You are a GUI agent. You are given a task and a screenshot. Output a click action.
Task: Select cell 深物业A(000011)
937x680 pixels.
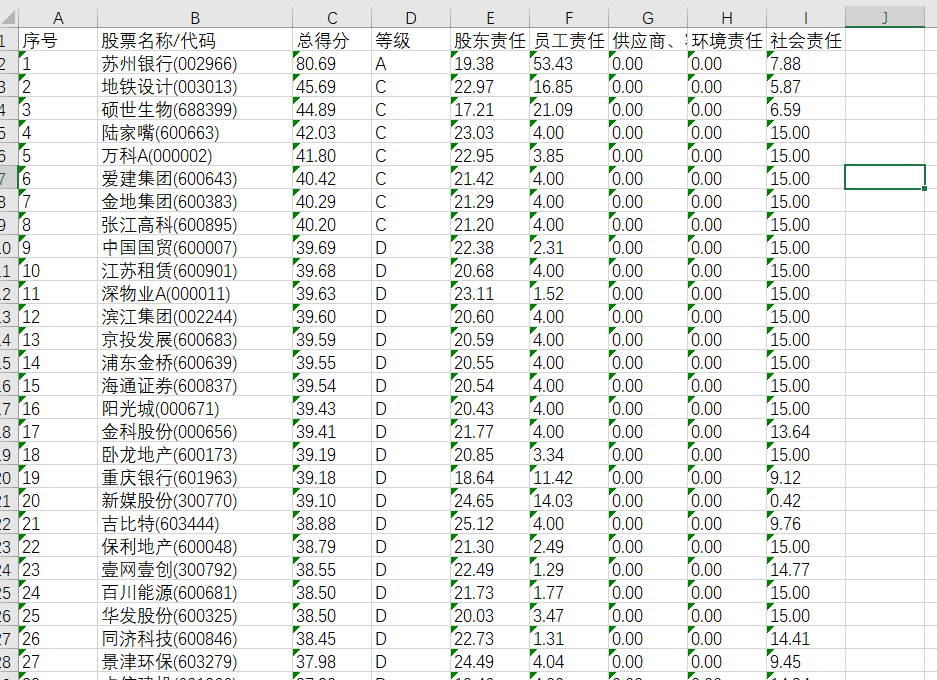click(x=195, y=293)
